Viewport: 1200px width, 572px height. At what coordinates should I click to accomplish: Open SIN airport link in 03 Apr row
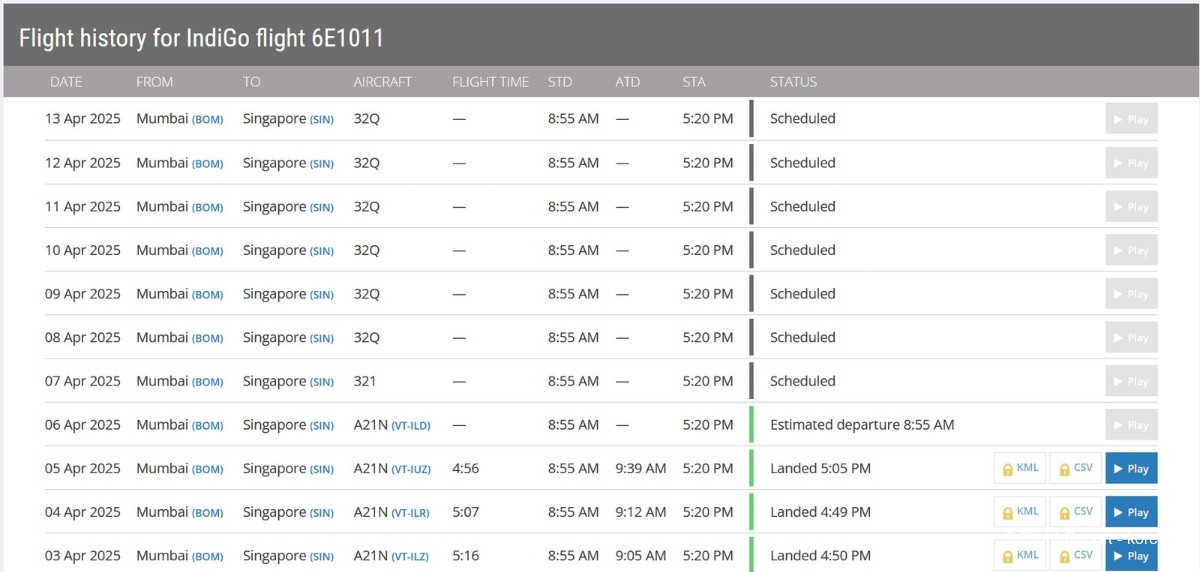(x=321, y=557)
